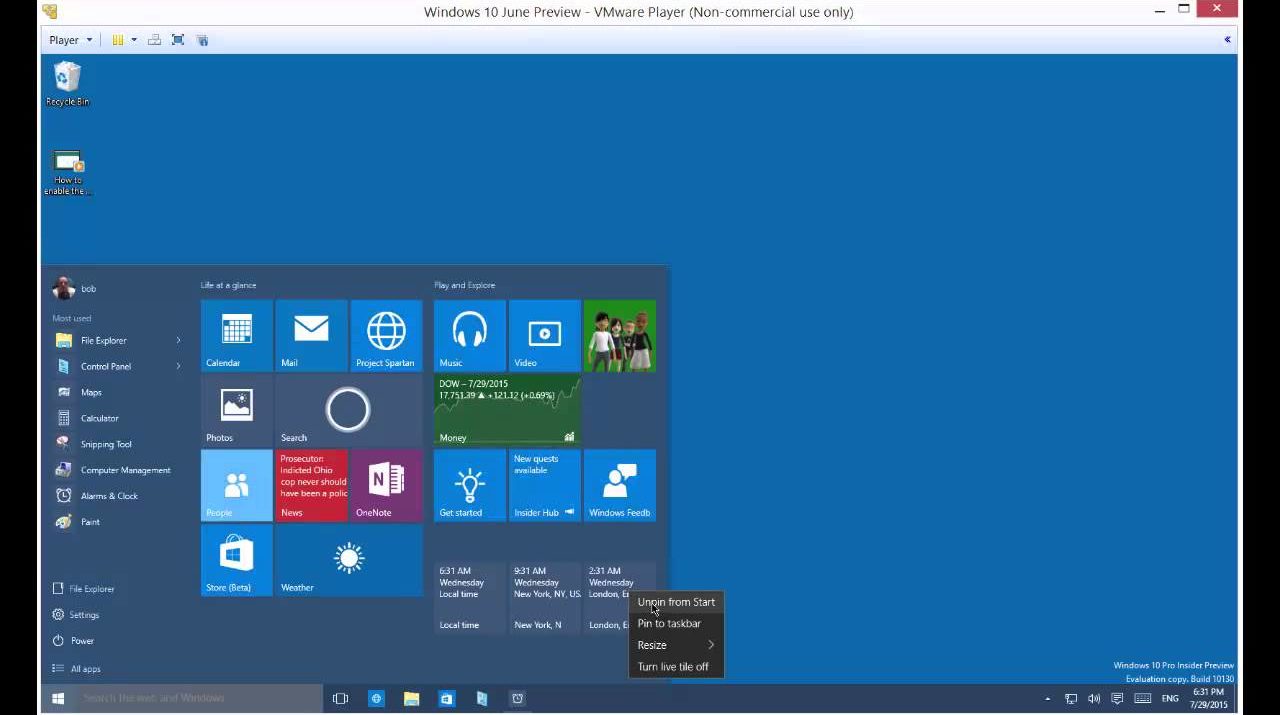
Task: Open Settings from the Start menu
Action: click(84, 615)
